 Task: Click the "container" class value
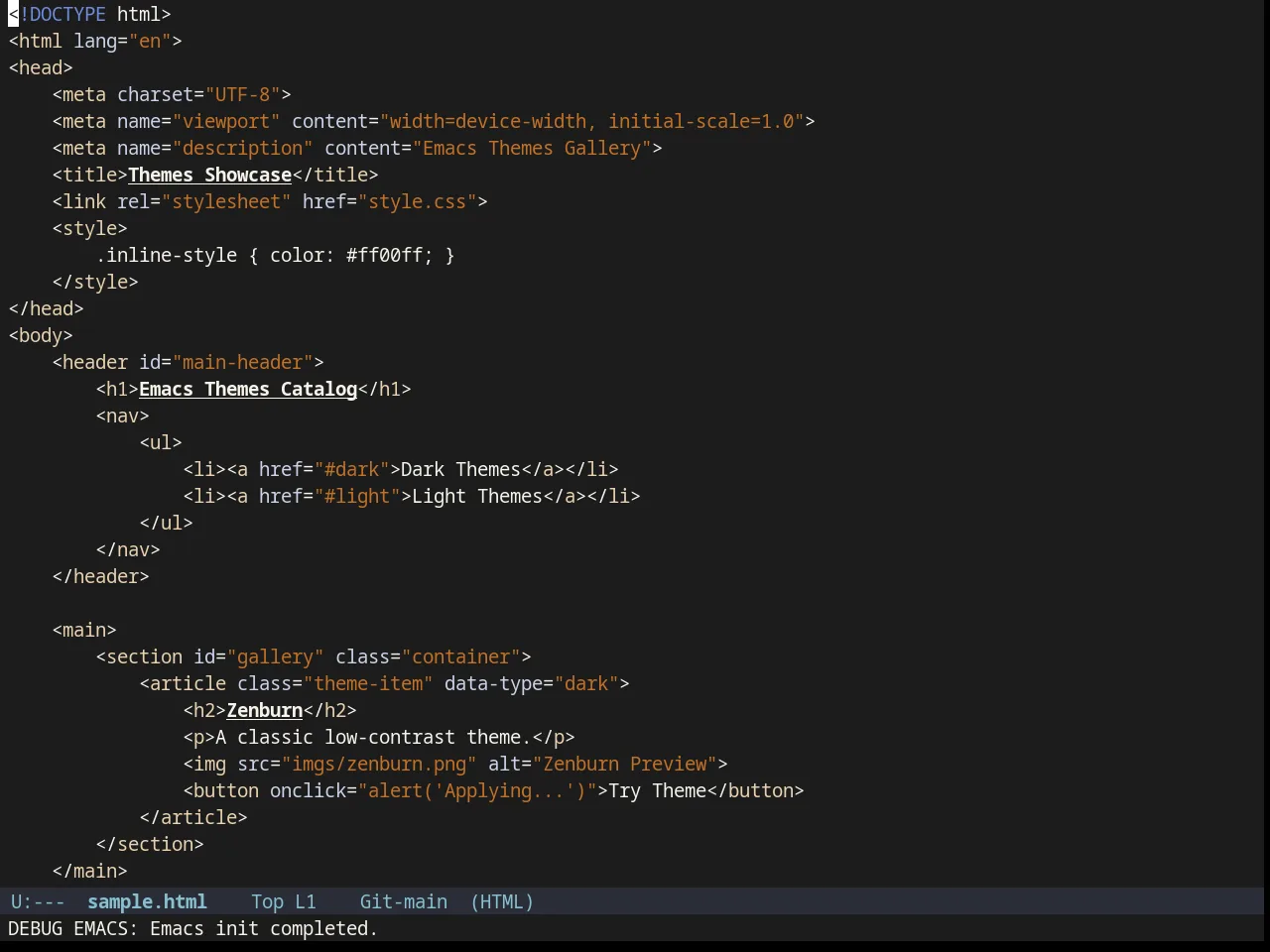pos(460,656)
